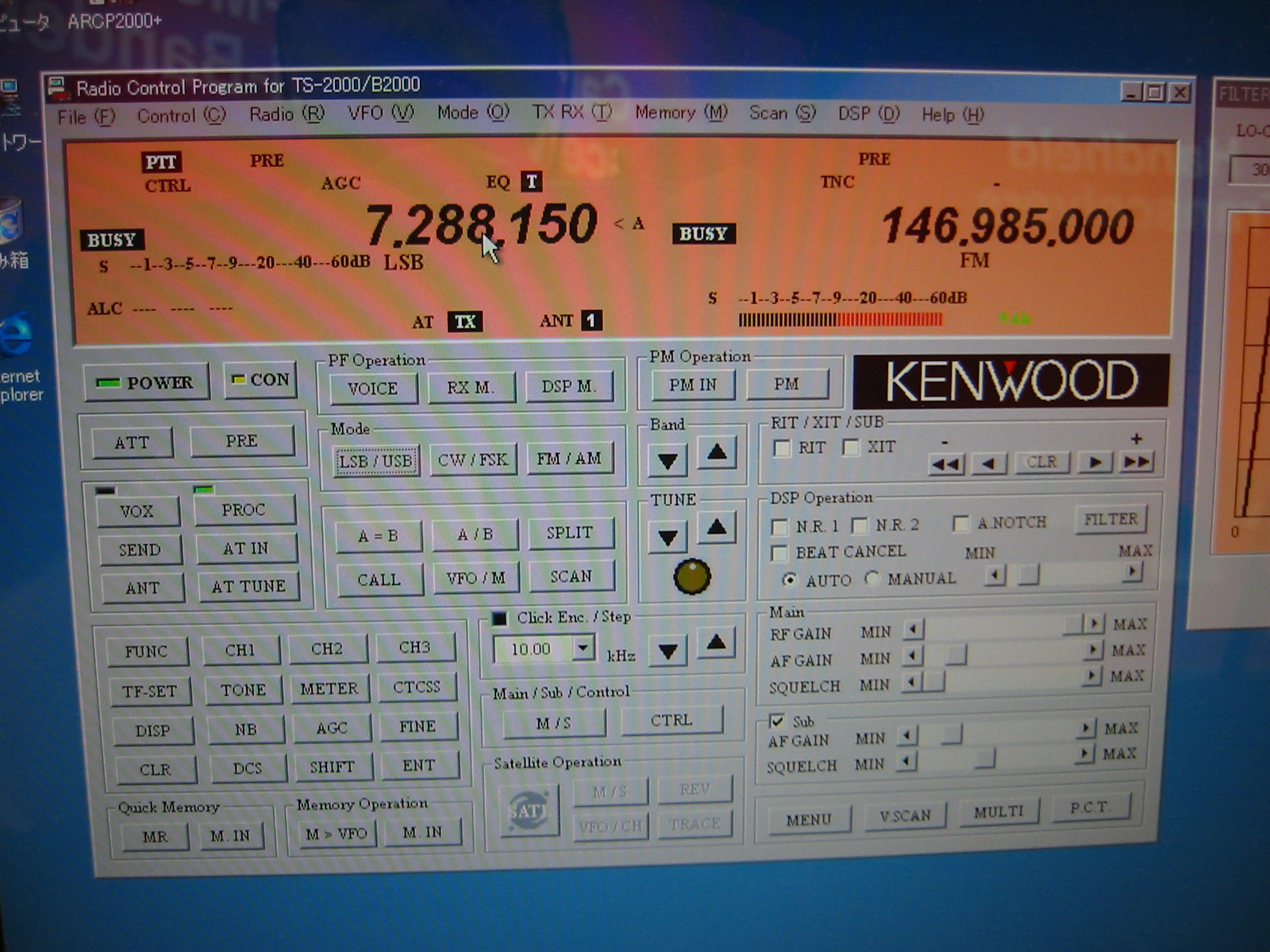Click the TUNE up arrow button
The image size is (1270, 952).
pyautogui.click(x=717, y=528)
